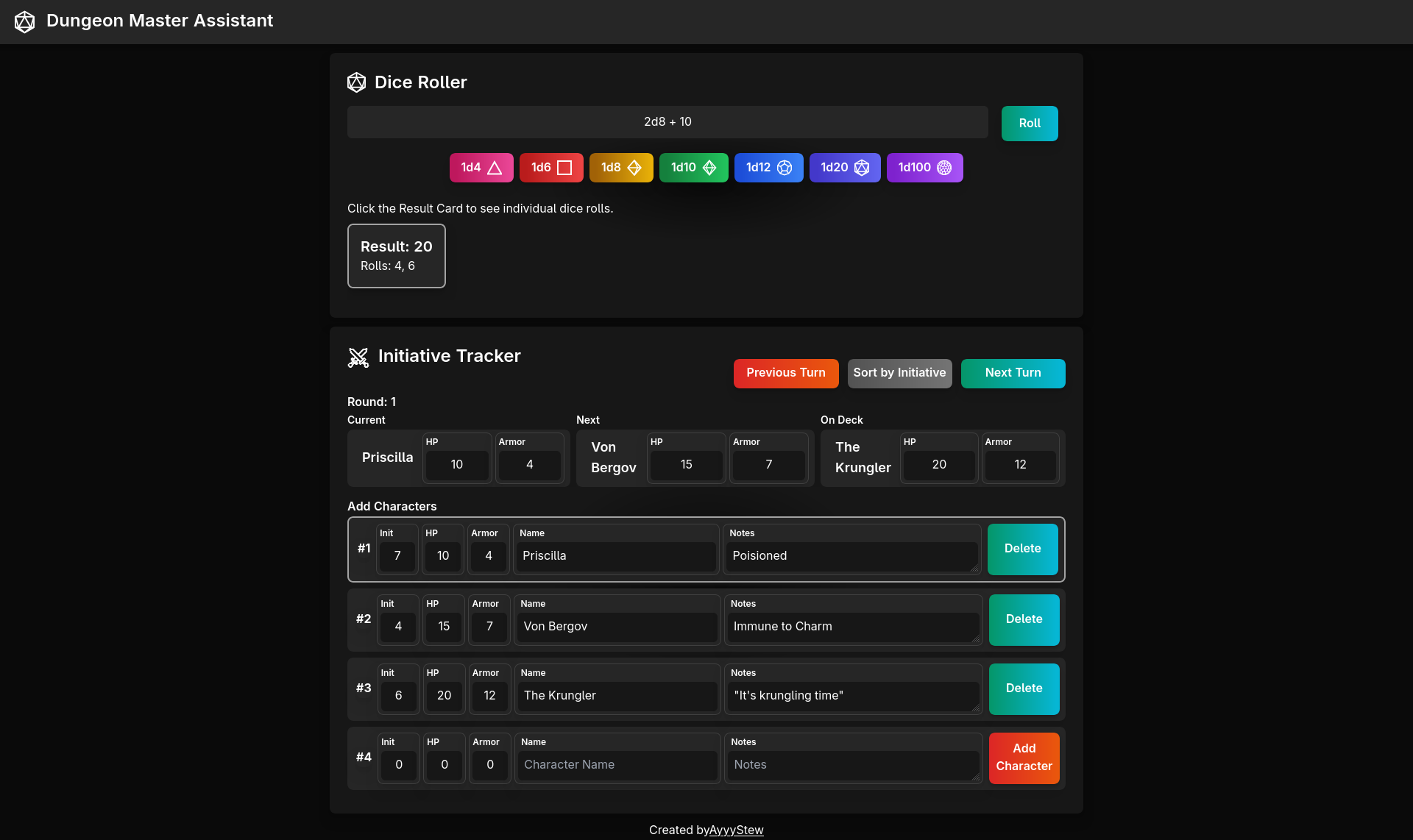Select the Init field in row #2
This screenshot has width=1413, height=840.
coord(398,627)
